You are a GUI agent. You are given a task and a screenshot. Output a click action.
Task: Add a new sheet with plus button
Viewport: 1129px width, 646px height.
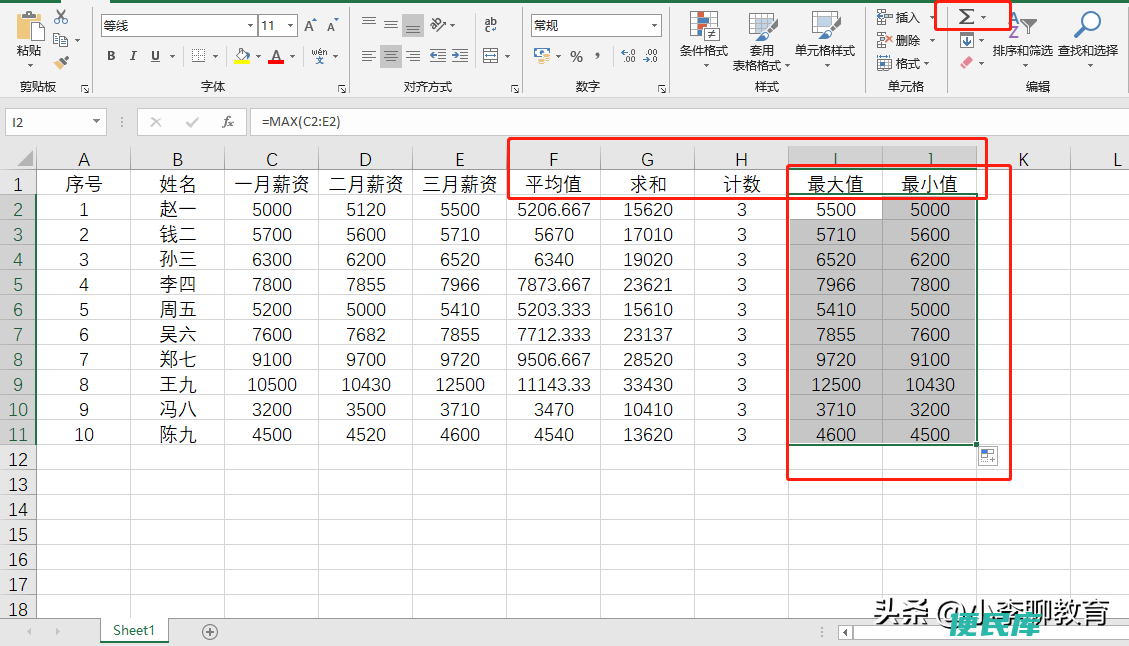pyautogui.click(x=210, y=632)
